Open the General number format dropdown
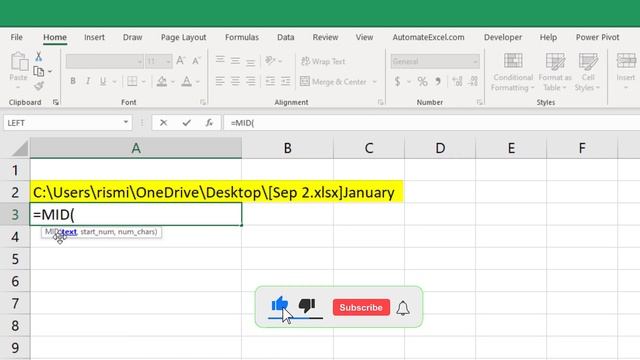 click(x=475, y=62)
